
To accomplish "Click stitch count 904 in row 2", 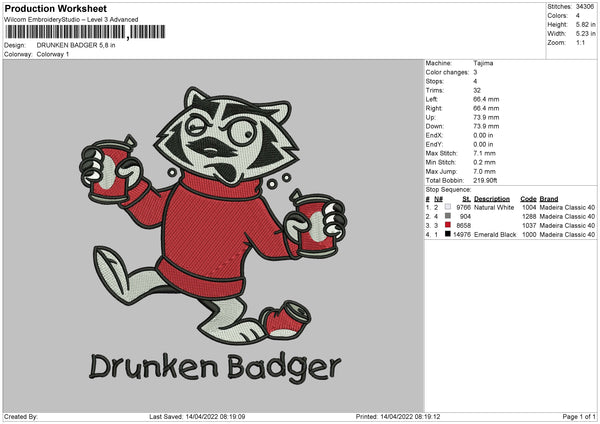I will tap(465, 217).
